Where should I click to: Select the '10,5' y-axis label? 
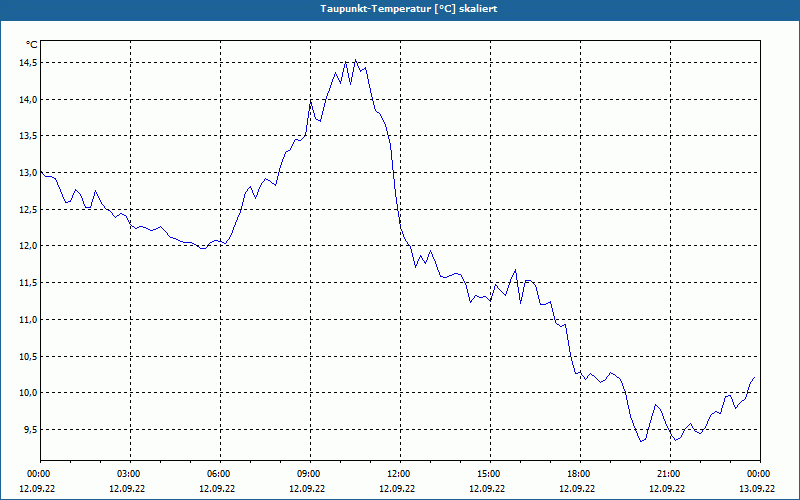point(28,356)
